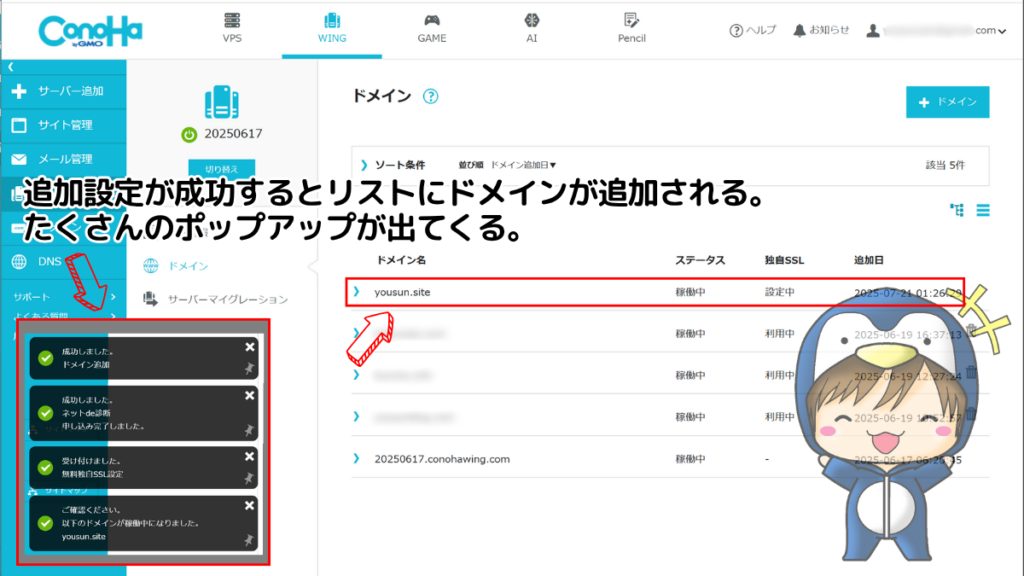The height and width of the screenshot is (576, 1024).
Task: Open the Pencil tab
Action: (632, 29)
